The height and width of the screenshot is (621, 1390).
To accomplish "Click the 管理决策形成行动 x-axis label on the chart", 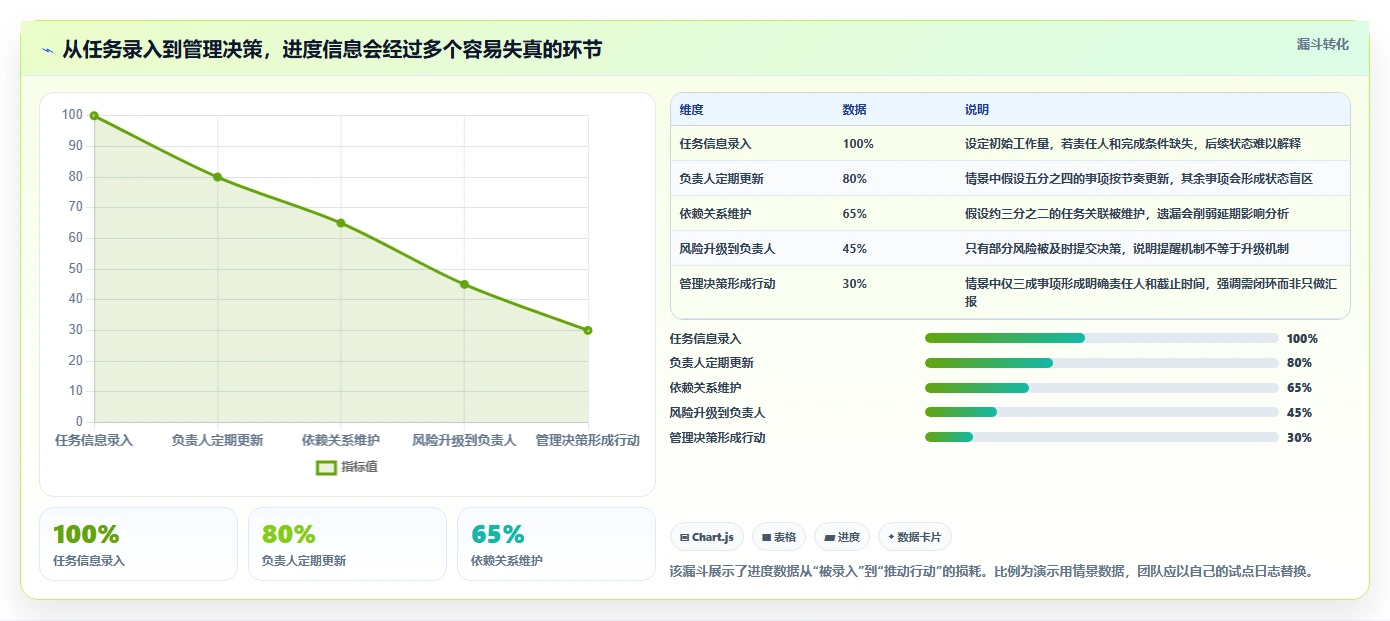I will (587, 440).
